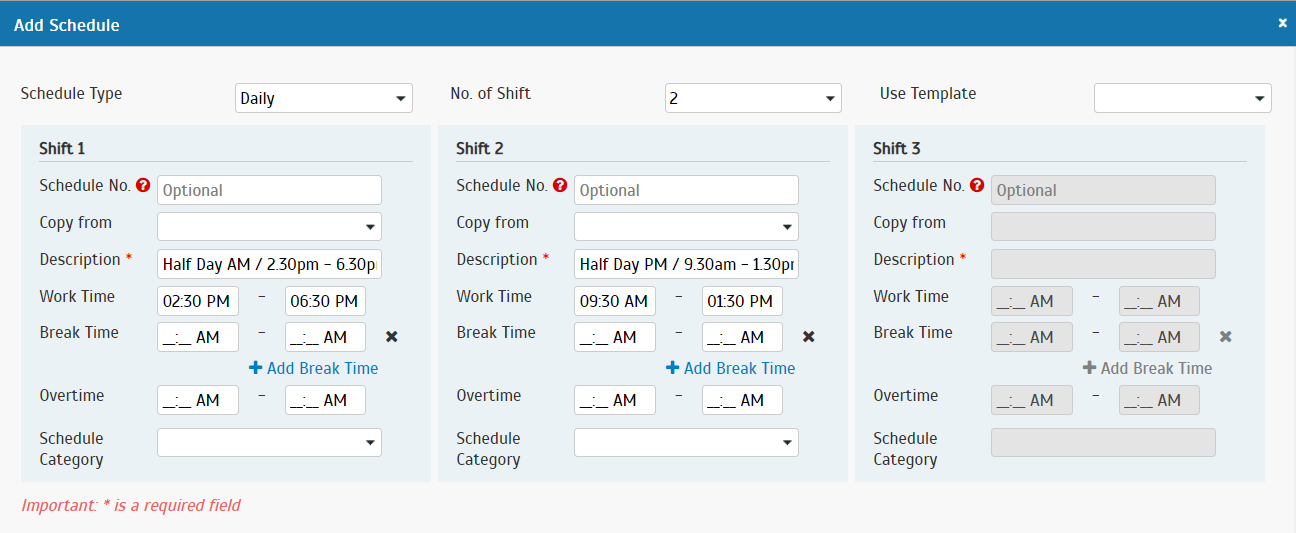Click Shift 1 Schedule No. field
Image resolution: width=1296 pixels, height=533 pixels.
pyautogui.click(x=269, y=190)
